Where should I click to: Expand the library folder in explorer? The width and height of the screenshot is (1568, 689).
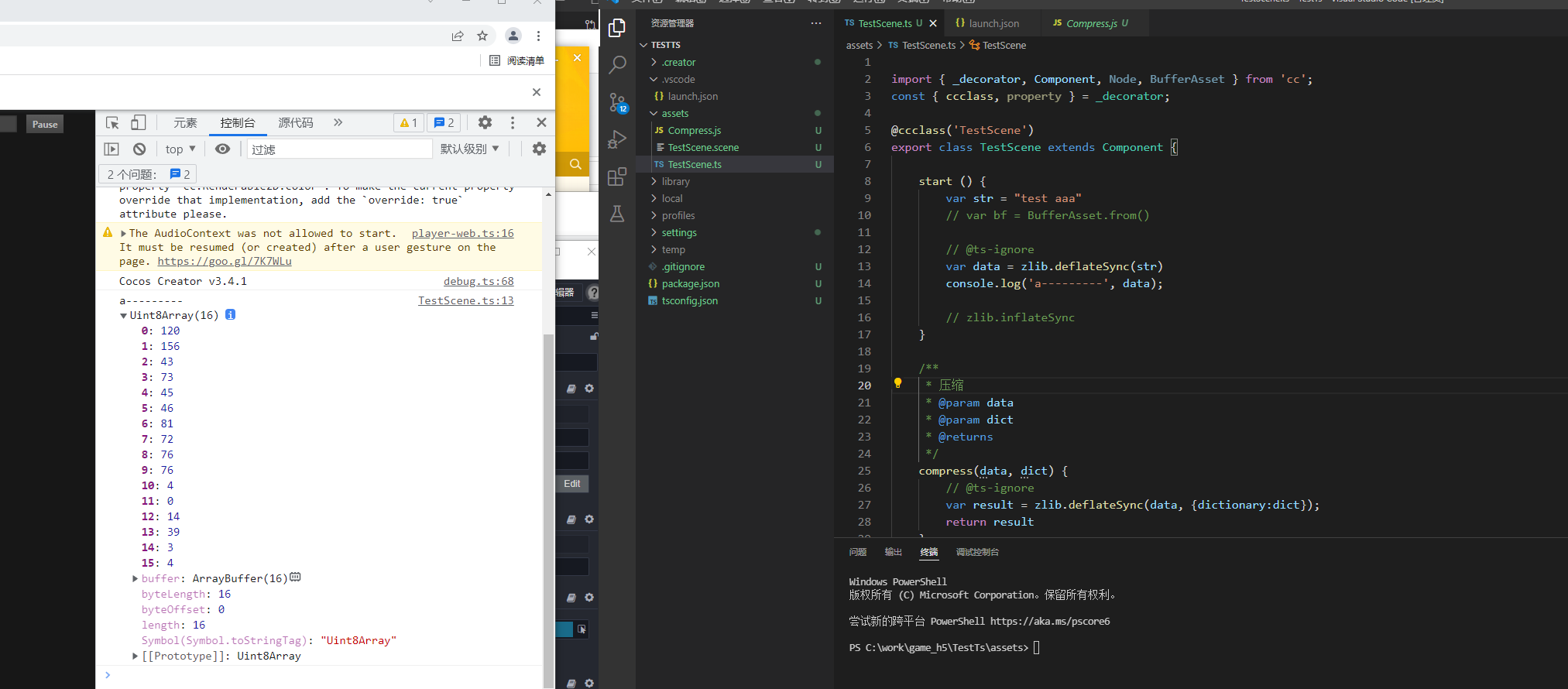[x=675, y=182]
